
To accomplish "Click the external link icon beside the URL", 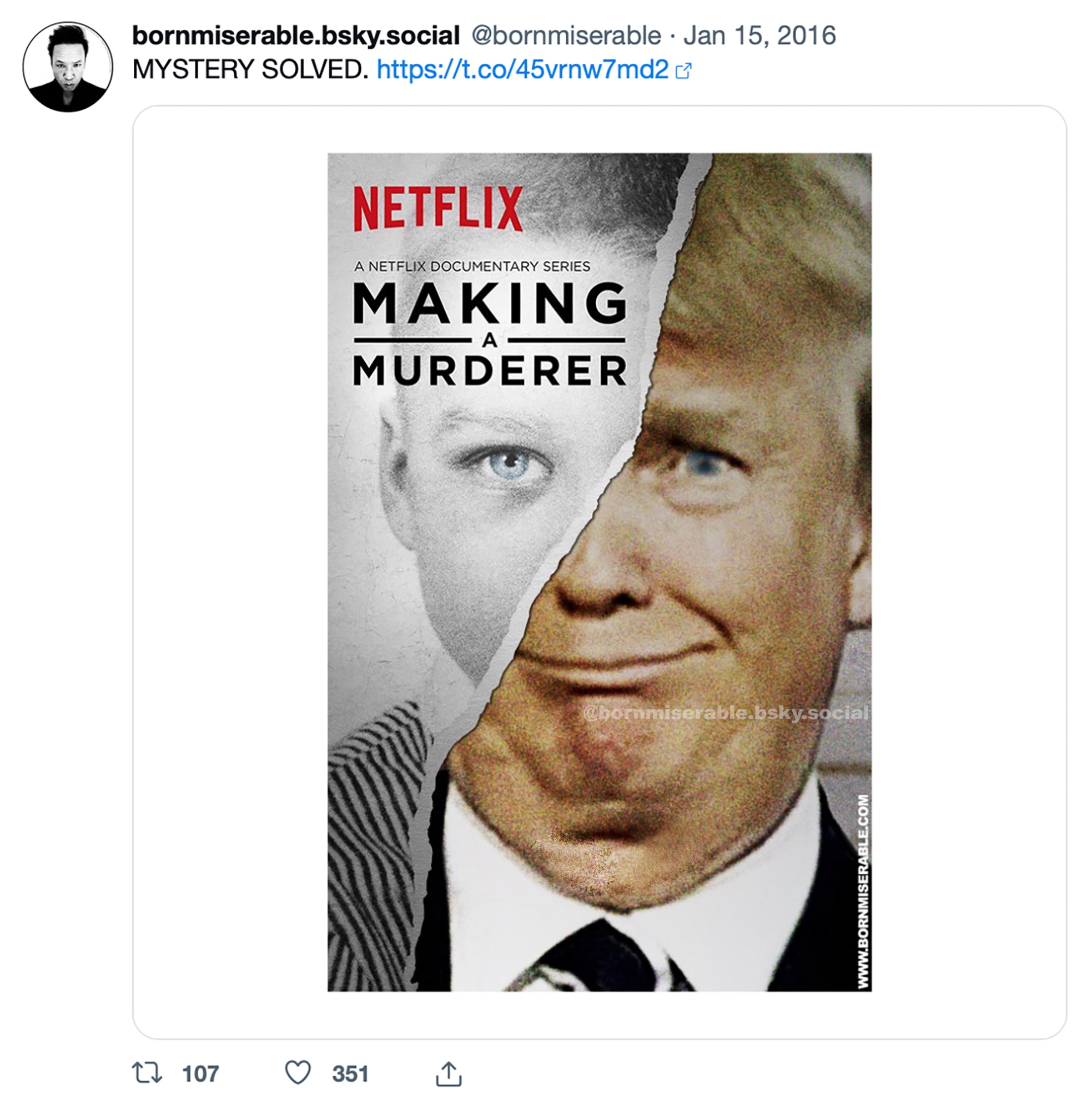I will tap(683, 70).
